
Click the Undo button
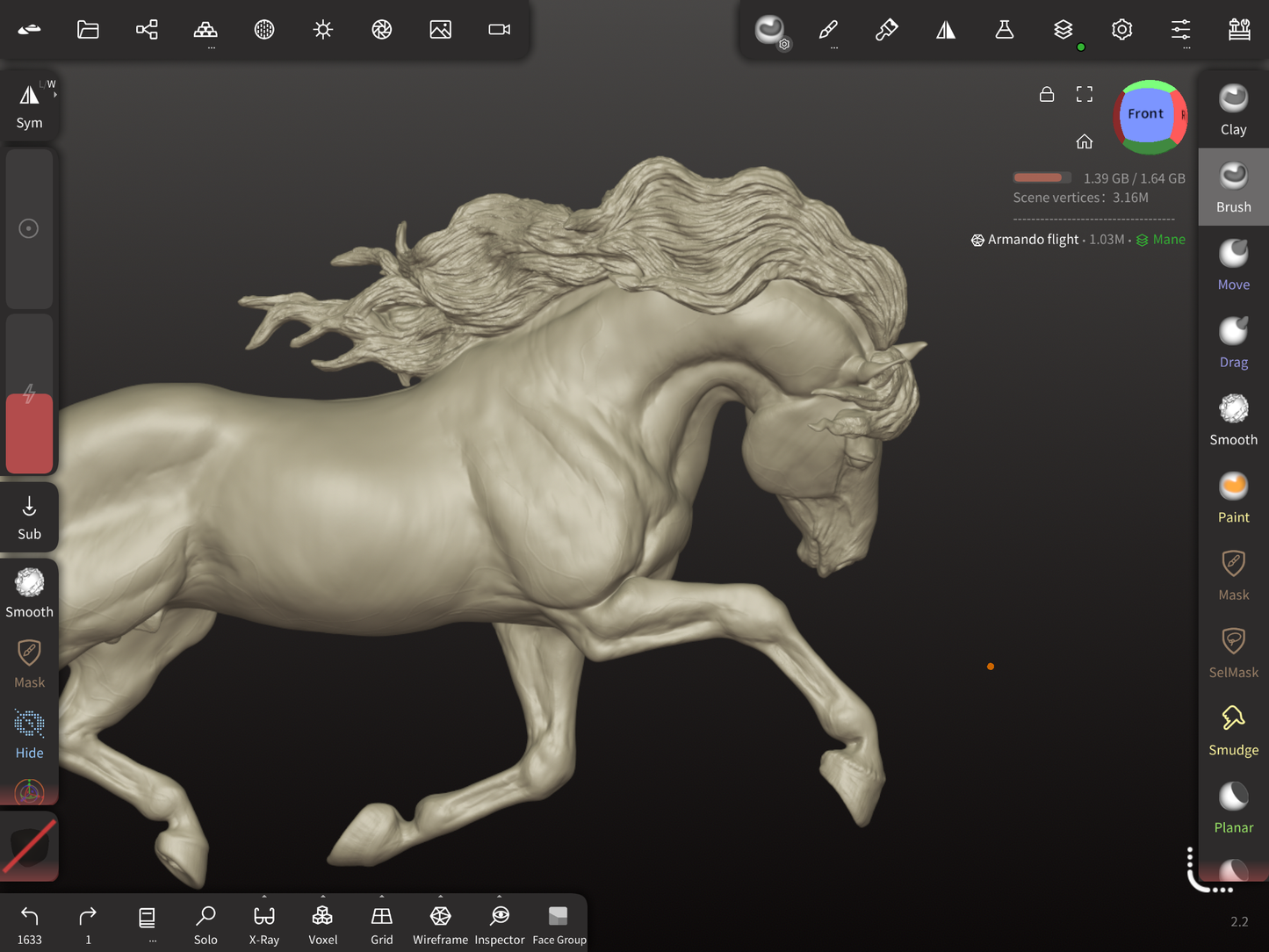click(29, 924)
